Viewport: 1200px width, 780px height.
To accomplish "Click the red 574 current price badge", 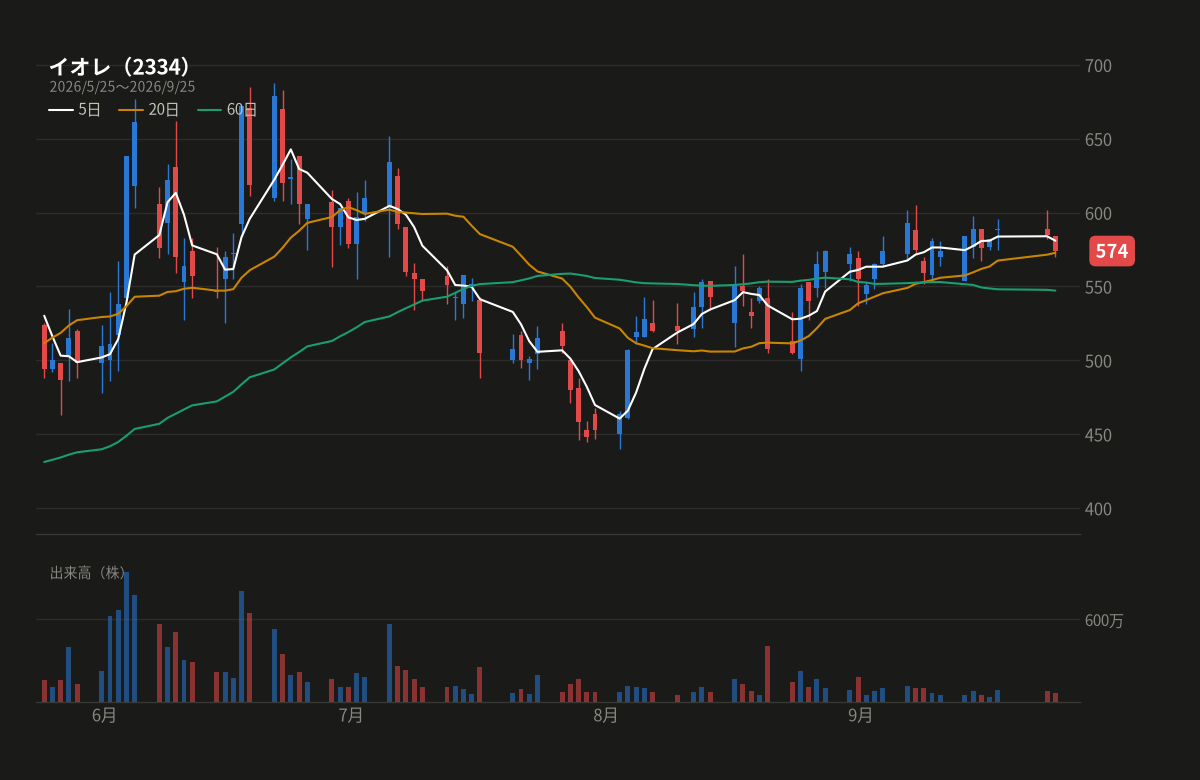I will [x=1111, y=251].
